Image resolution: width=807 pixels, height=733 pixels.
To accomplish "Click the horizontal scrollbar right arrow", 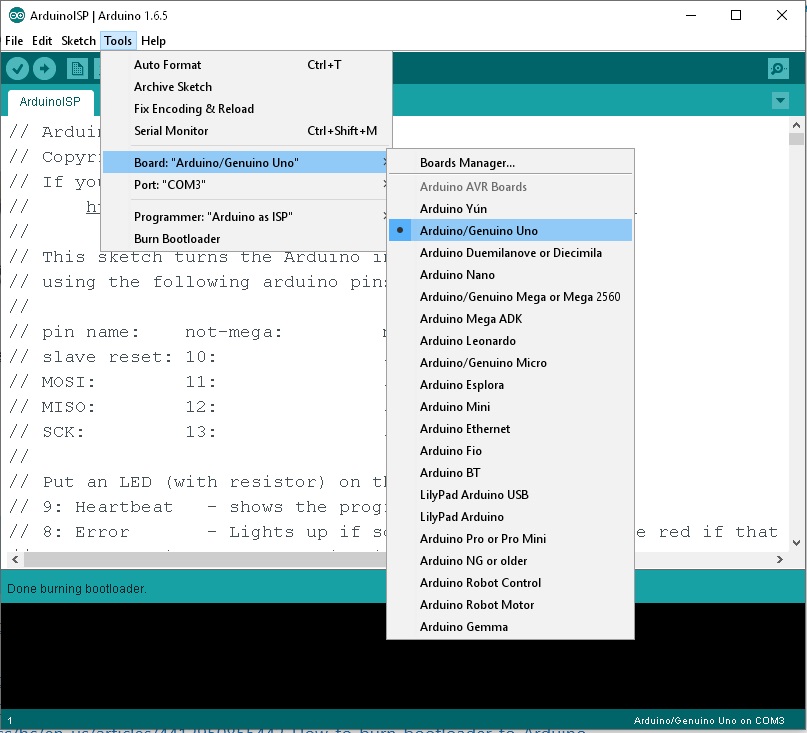I will pyautogui.click(x=780, y=560).
